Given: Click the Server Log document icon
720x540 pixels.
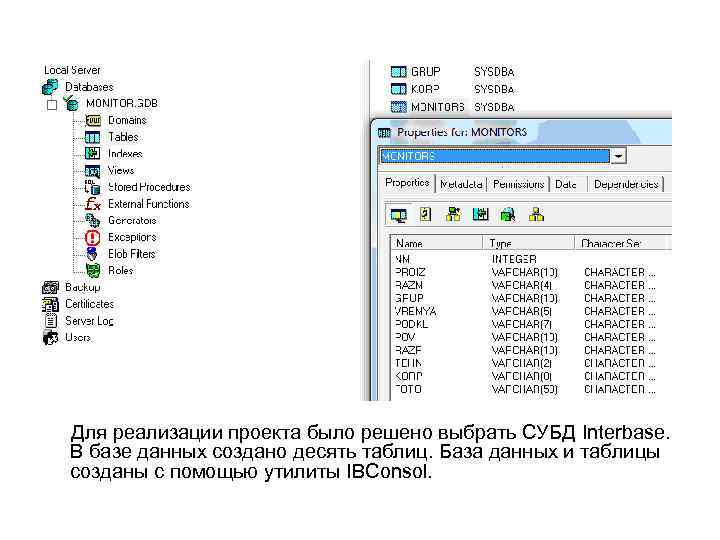Looking at the screenshot, I should click(51, 321).
